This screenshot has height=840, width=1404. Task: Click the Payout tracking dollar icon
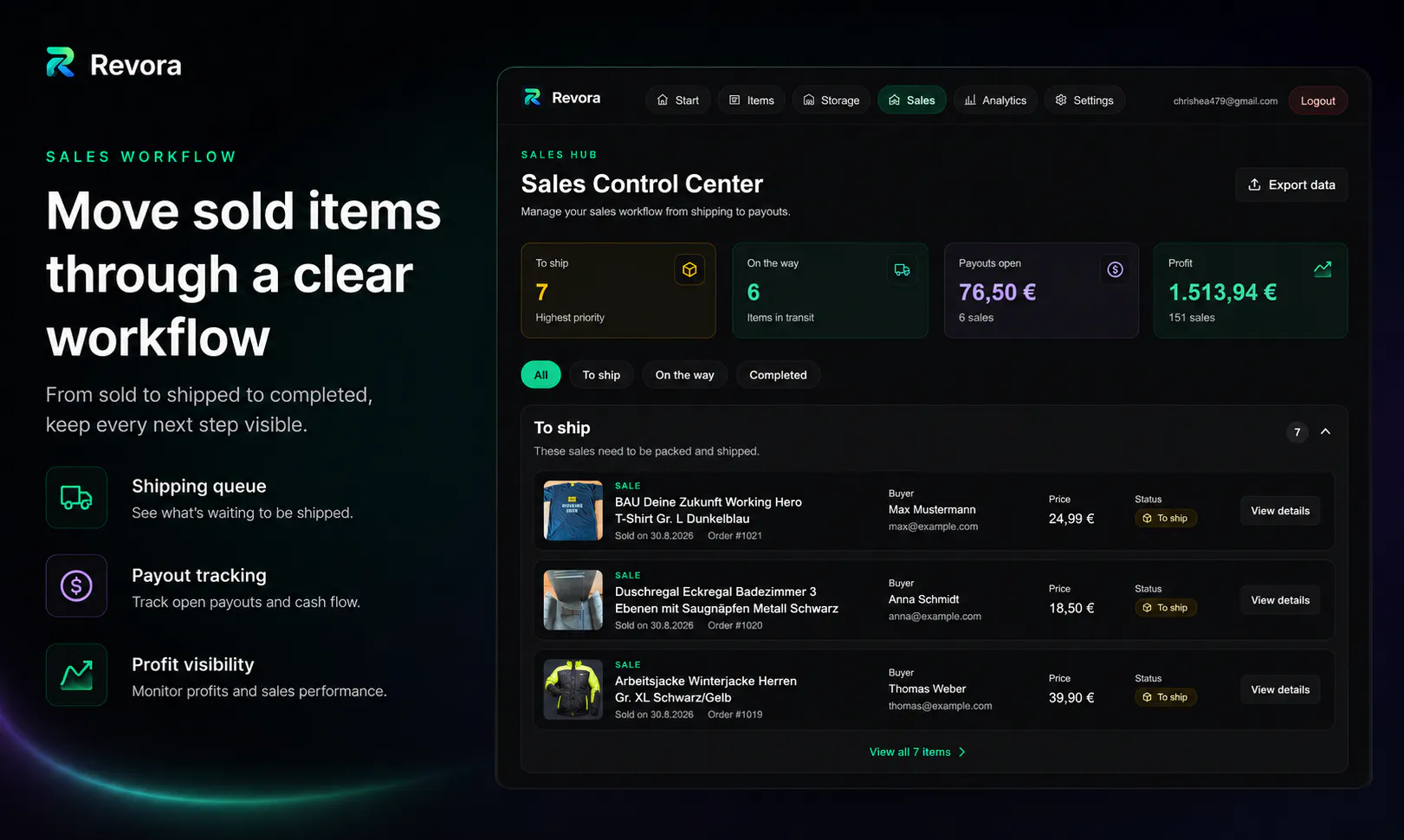click(76, 586)
